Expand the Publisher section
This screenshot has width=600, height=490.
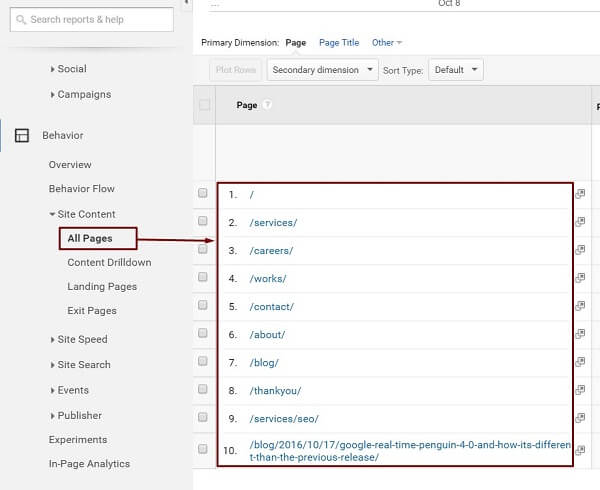[76, 415]
